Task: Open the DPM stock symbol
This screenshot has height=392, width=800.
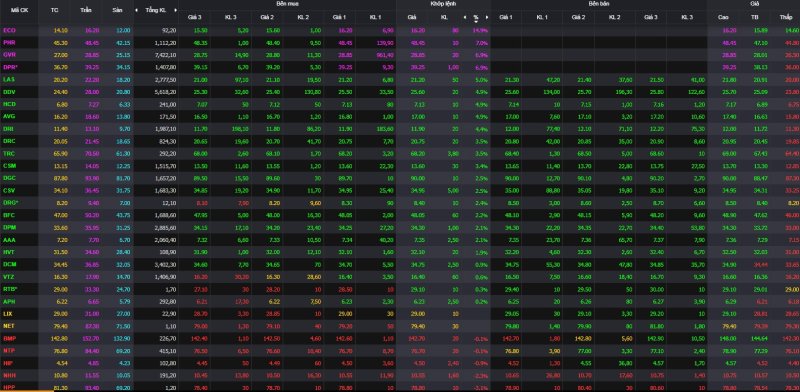Action: click(10, 227)
